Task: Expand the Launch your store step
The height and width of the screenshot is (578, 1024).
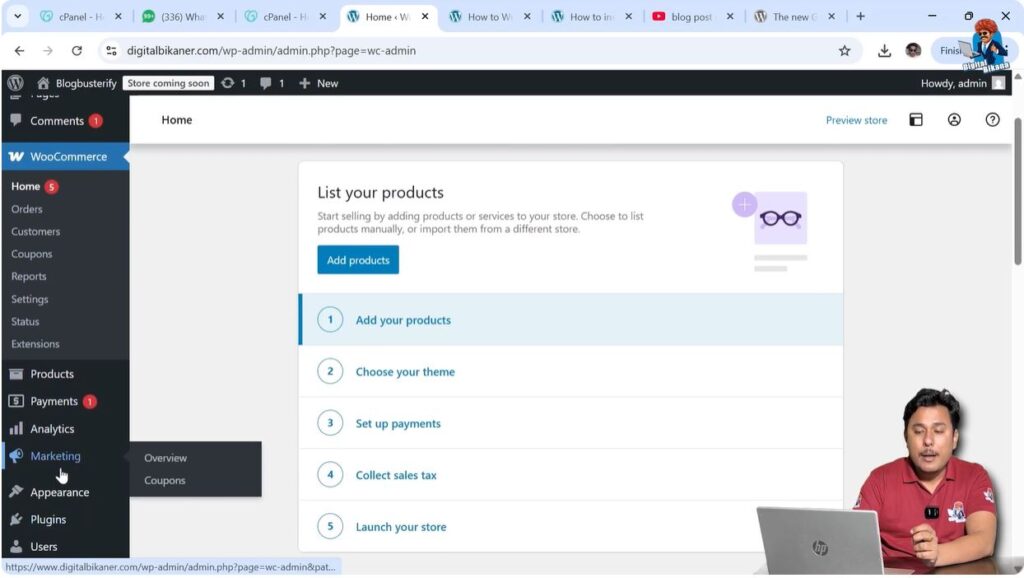Action: click(399, 526)
